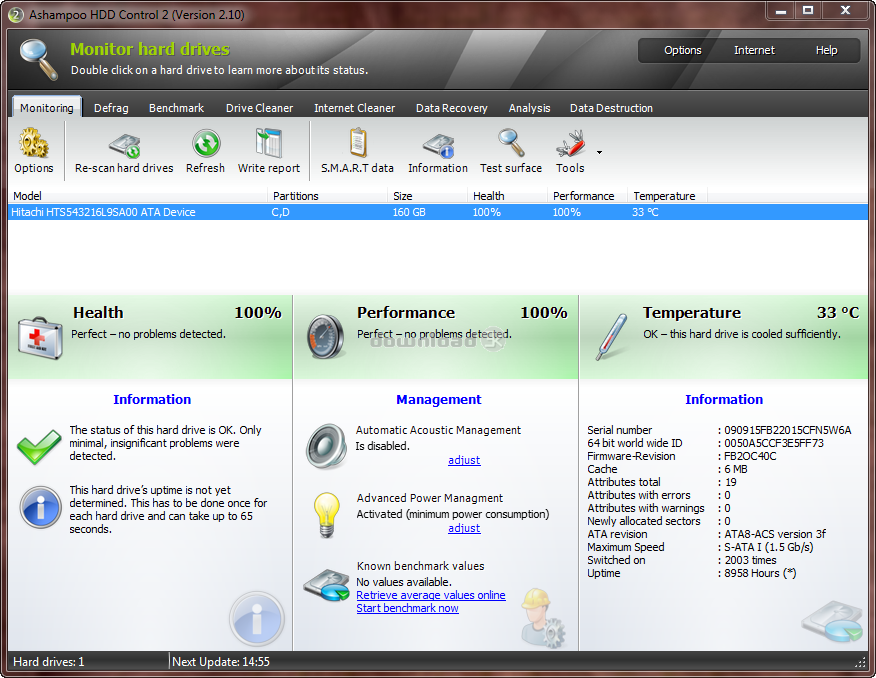Image resolution: width=876 pixels, height=678 pixels.
Task: Sort by the Temperature column header
Action: (668, 196)
